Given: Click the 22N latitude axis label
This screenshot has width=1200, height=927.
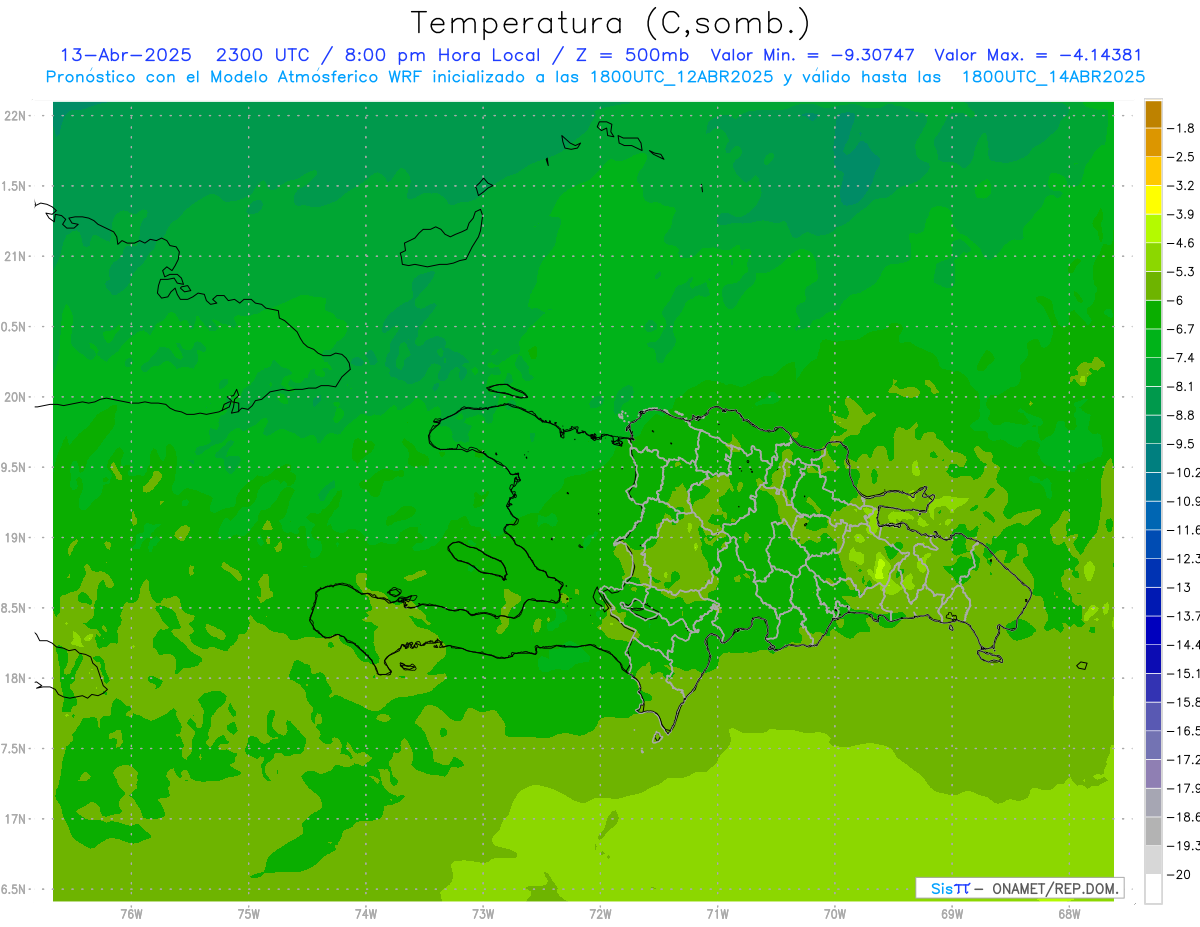Looking at the screenshot, I should (17, 116).
